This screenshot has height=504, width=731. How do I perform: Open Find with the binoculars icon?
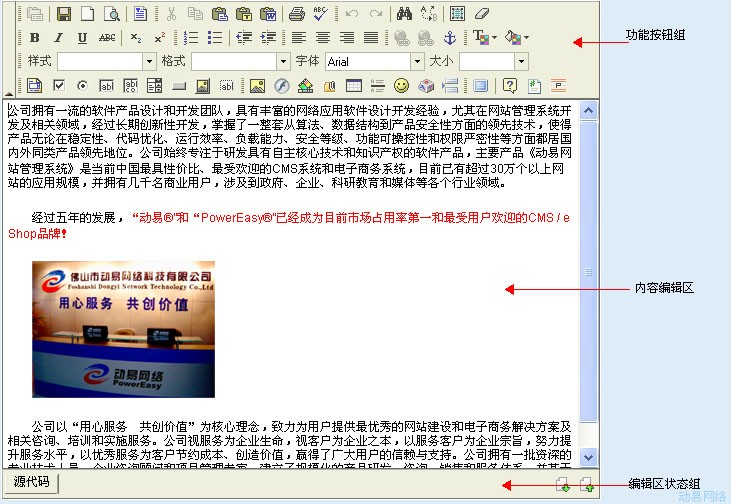(404, 14)
